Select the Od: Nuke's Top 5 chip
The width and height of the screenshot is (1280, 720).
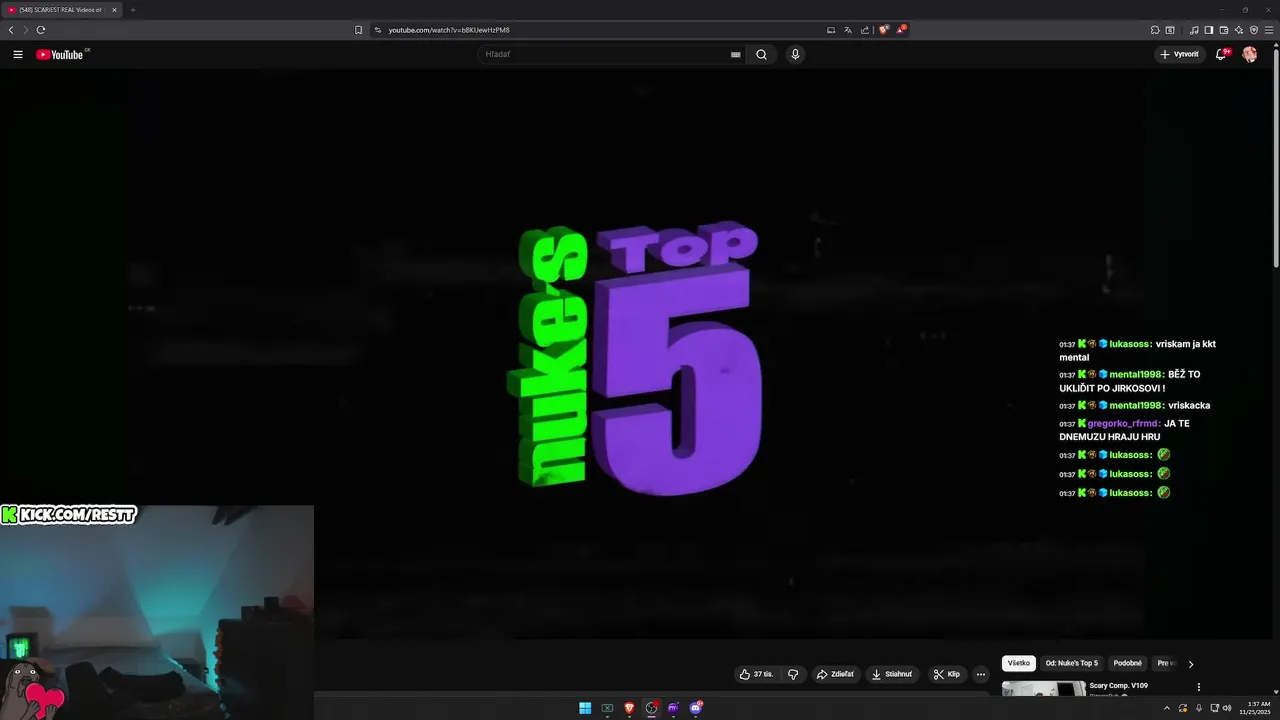pos(1072,663)
